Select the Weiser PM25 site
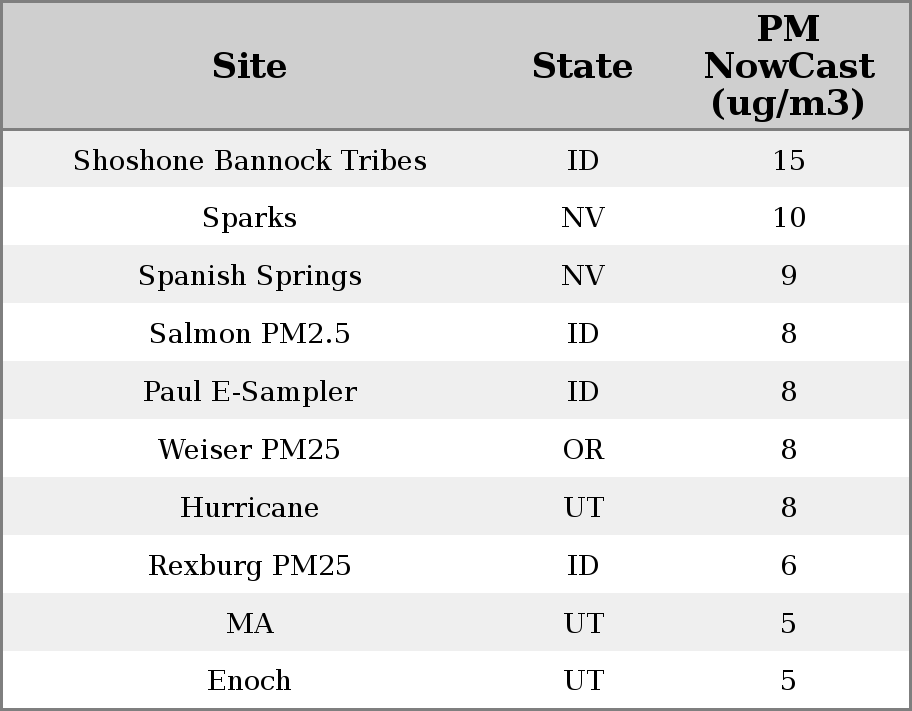This screenshot has height=711, width=912. 249,450
